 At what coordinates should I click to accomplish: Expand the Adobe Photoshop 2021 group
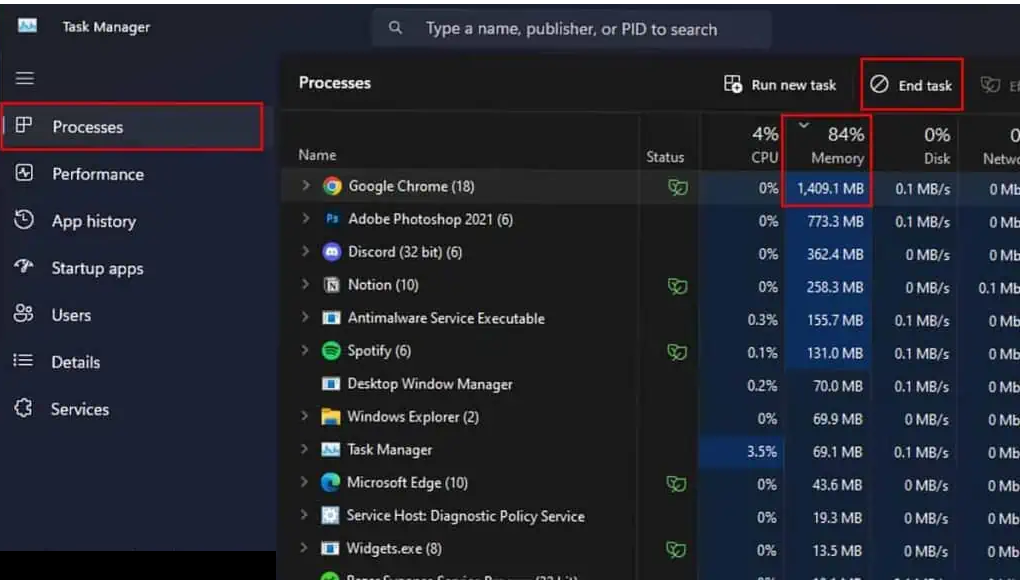coord(306,218)
